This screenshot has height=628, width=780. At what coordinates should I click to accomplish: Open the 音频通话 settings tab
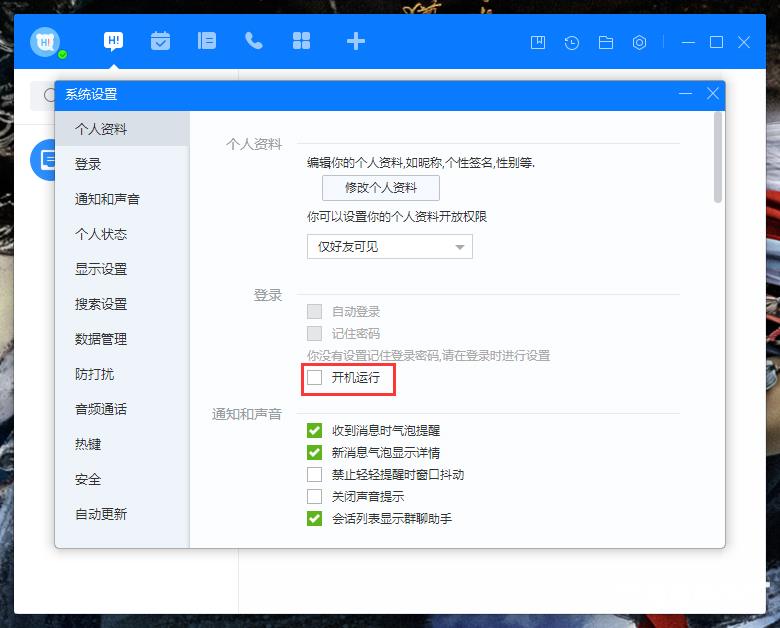tap(122, 409)
